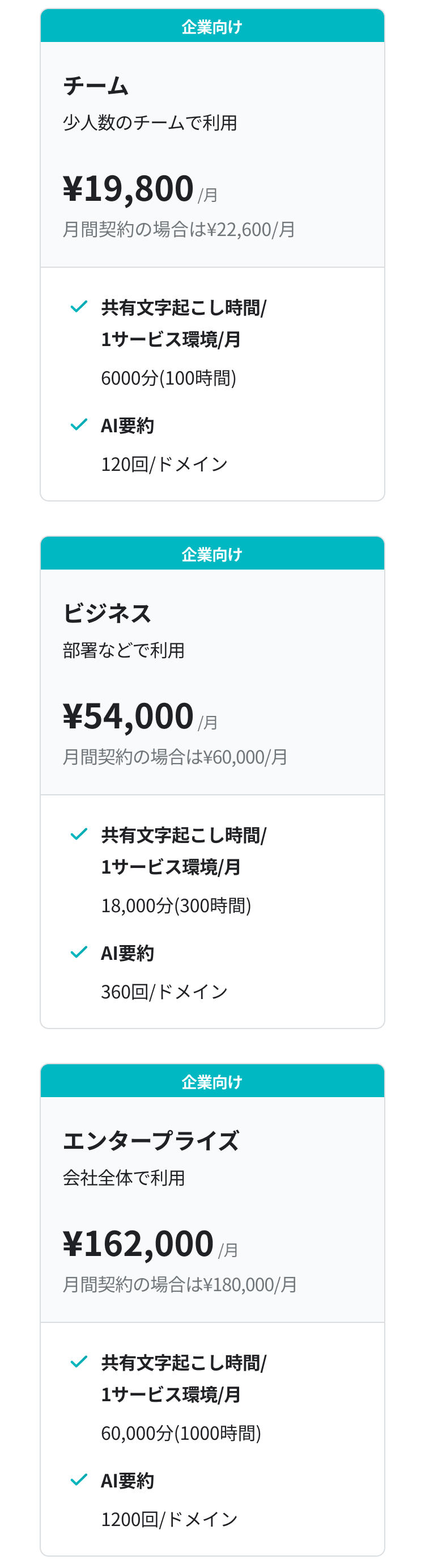This screenshot has width=425, height=1568.
Task: Click the ¥54,000 monthly price
Action: pyautogui.click(x=128, y=716)
